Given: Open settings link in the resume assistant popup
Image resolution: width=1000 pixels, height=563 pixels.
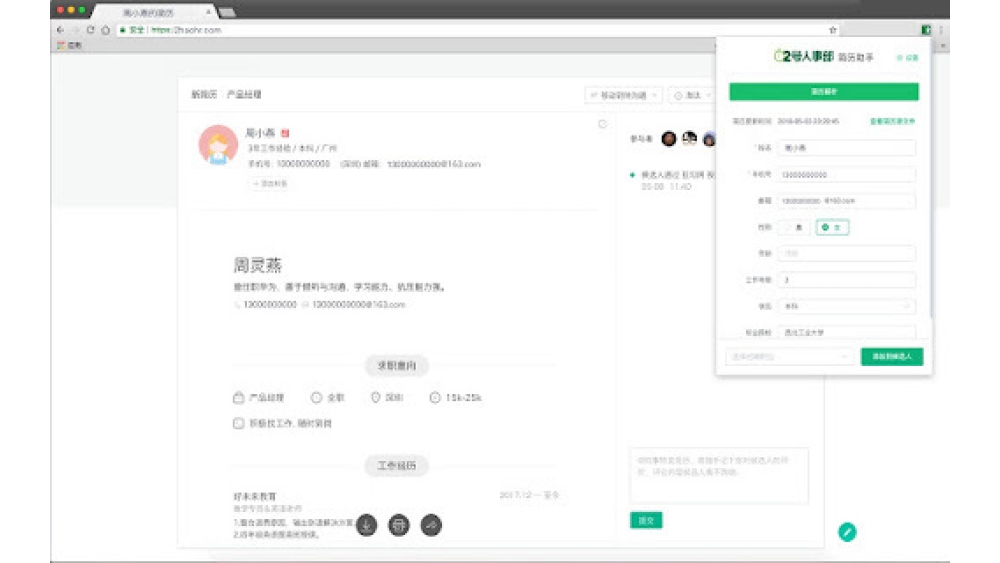Looking at the screenshot, I should [908, 57].
